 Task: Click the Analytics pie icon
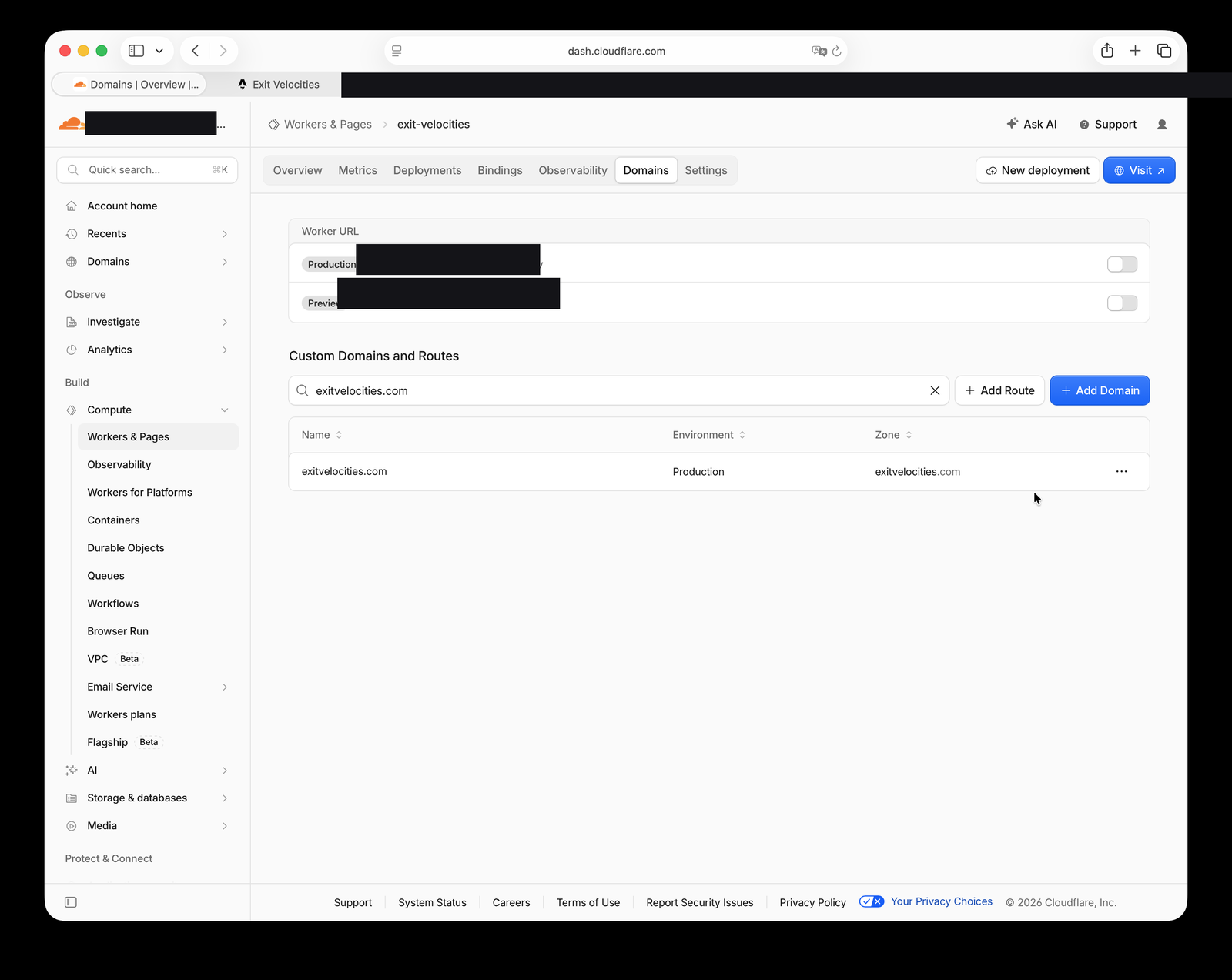pyautogui.click(x=72, y=350)
